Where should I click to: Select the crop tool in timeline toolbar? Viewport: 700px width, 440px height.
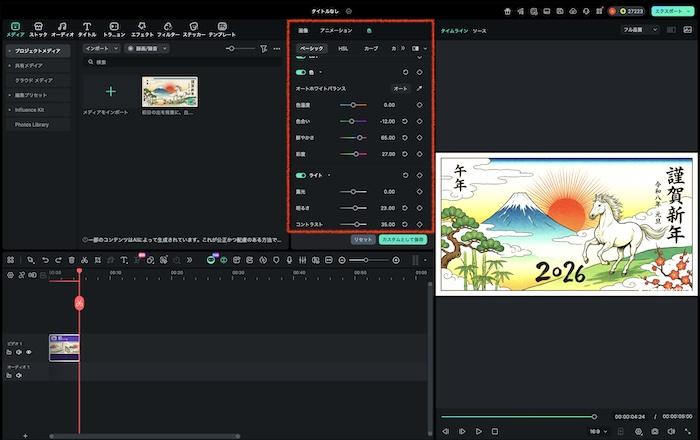pos(98,260)
